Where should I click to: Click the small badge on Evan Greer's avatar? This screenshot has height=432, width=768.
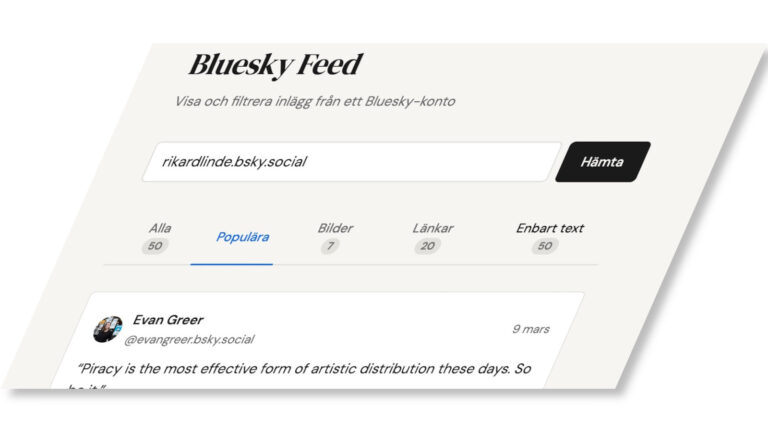117,327
